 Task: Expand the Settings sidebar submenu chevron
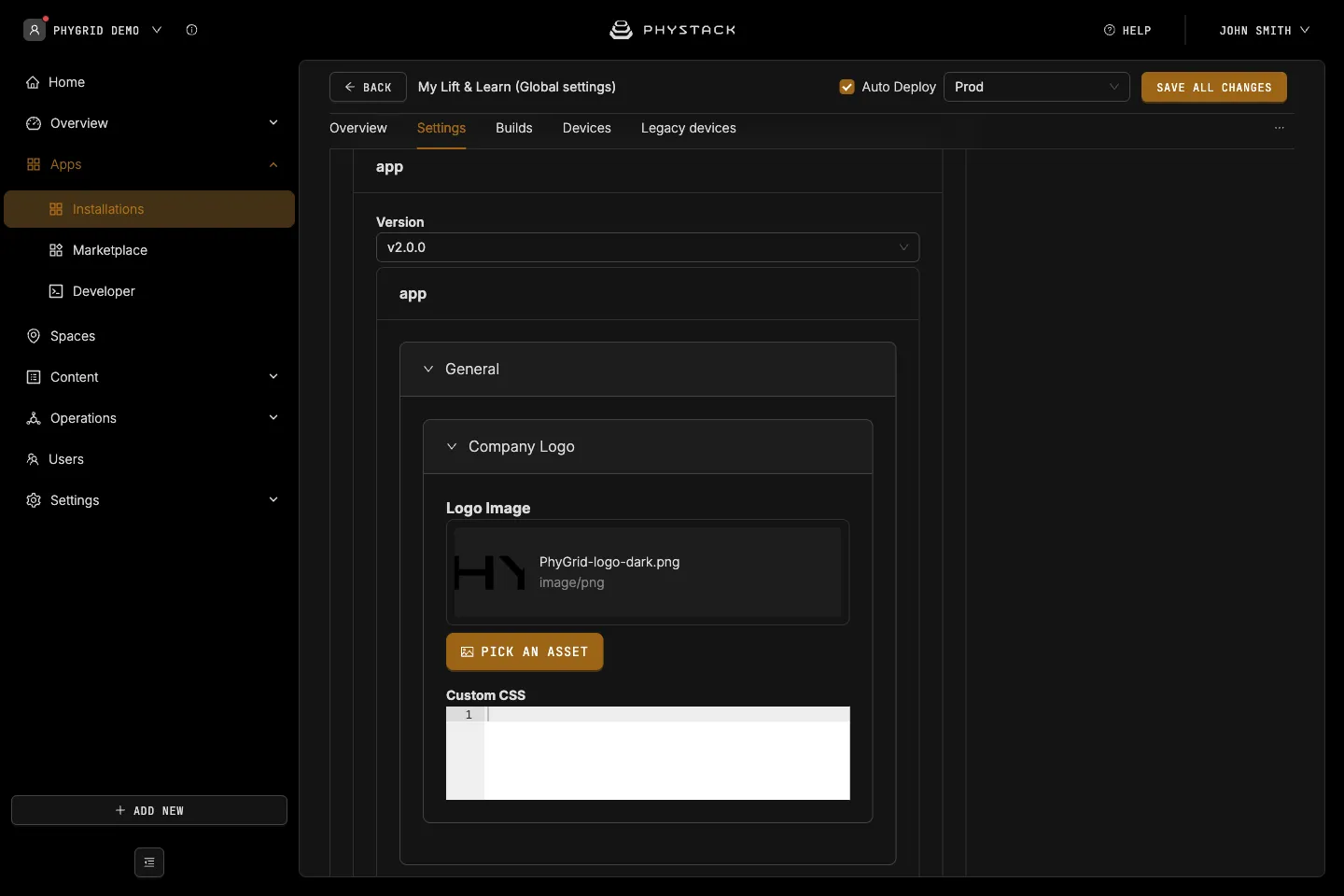click(273, 500)
